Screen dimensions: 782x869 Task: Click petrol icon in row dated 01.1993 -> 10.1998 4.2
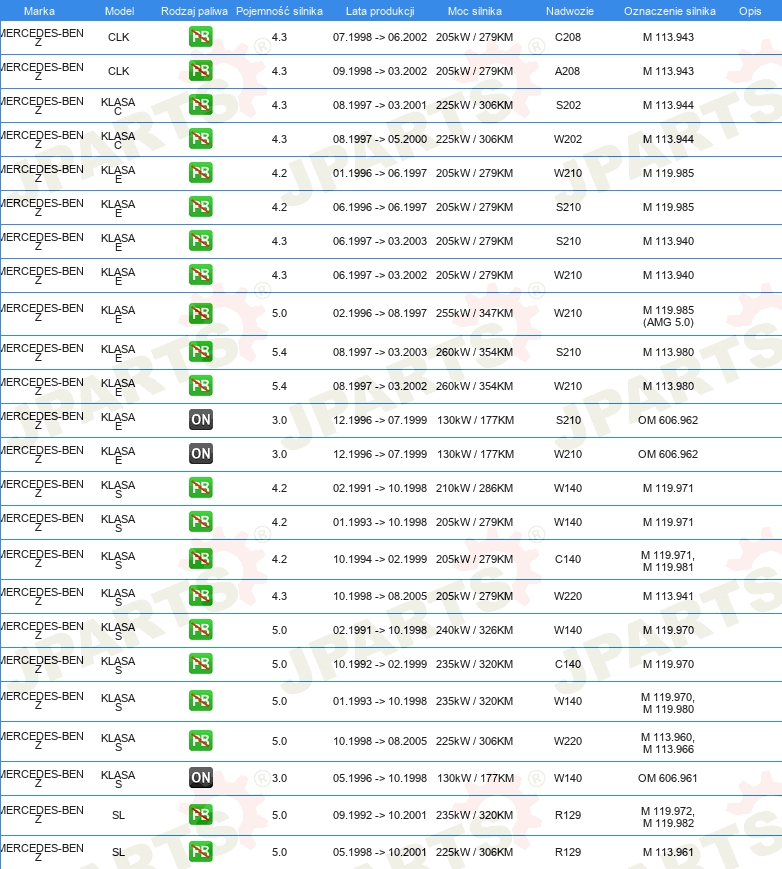pyautogui.click(x=201, y=522)
